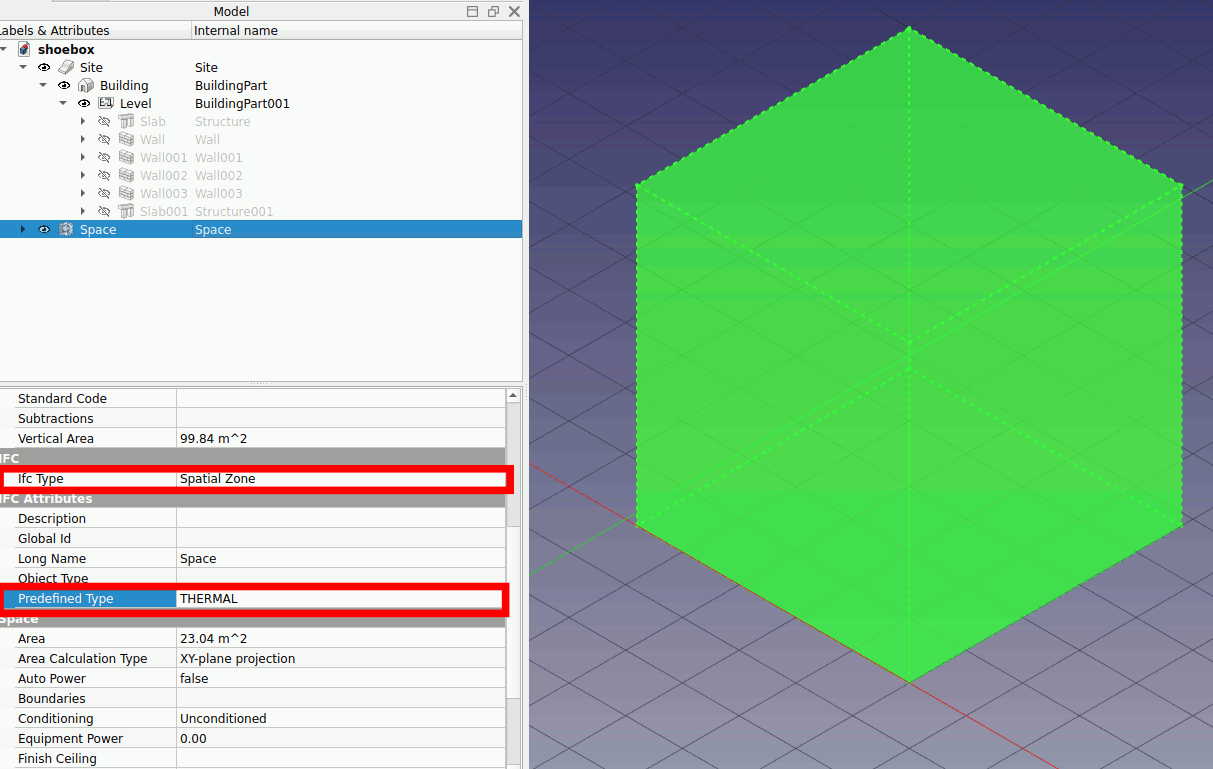Viewport: 1213px width, 769px height.
Task: Select the Wall entry in model tree
Action: pos(152,139)
